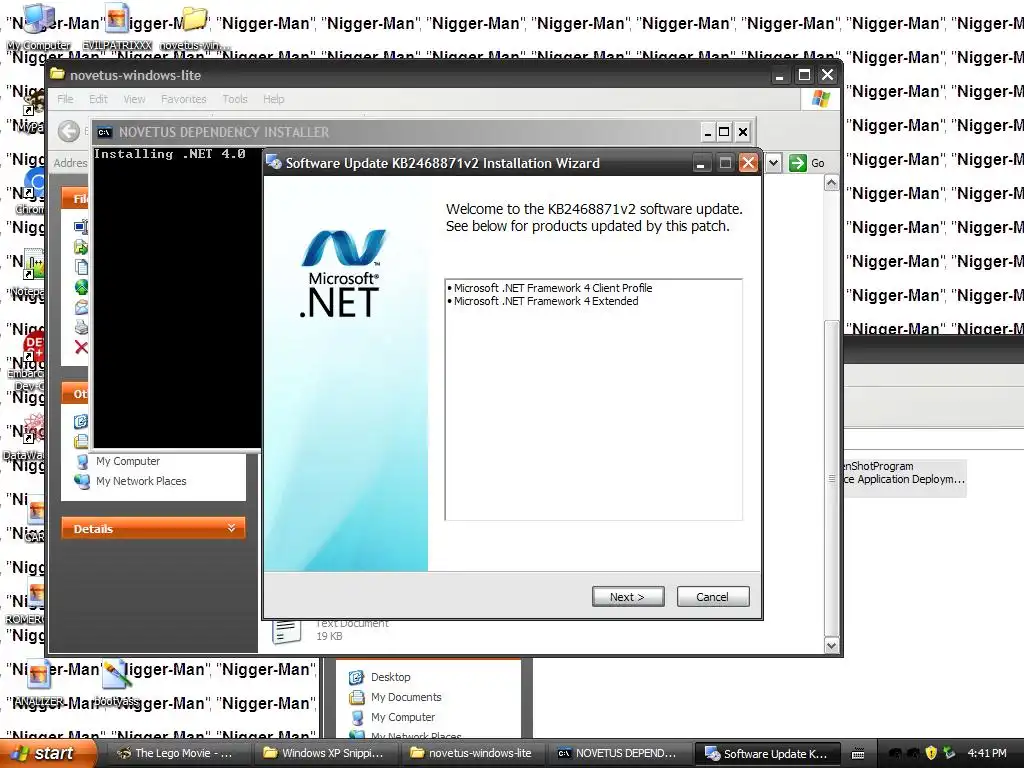Click the Windows flag logo in explorer
Viewport: 1024px width, 768px height.
(x=820, y=99)
